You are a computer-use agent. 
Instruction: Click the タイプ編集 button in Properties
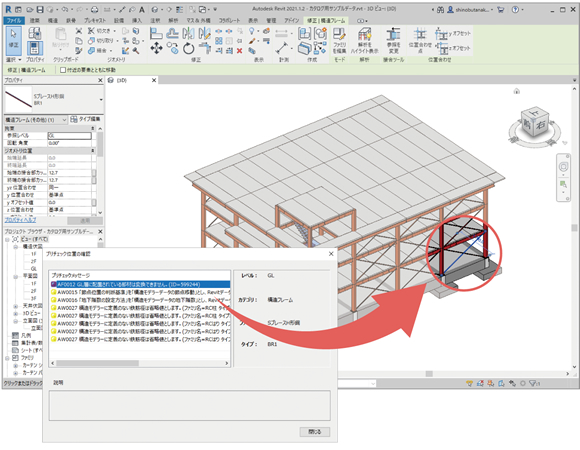(86, 119)
